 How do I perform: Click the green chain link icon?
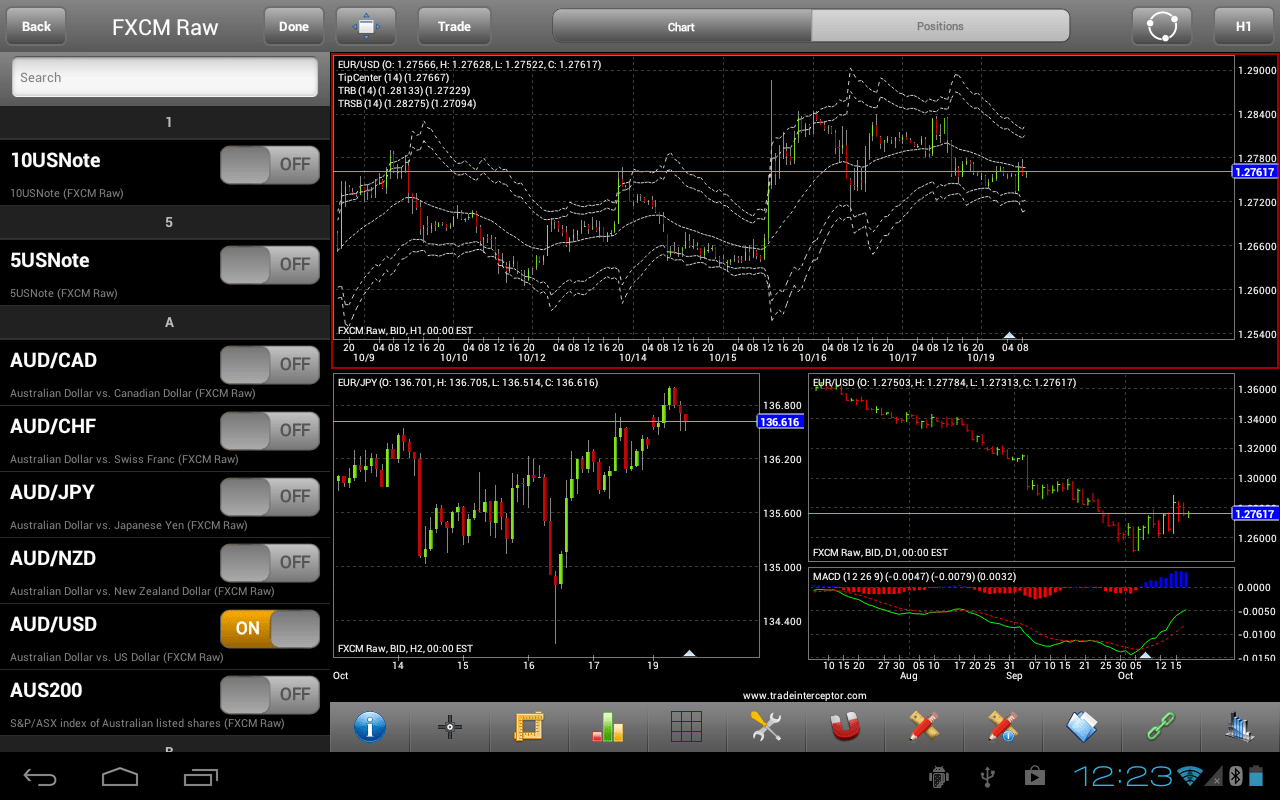1161,727
